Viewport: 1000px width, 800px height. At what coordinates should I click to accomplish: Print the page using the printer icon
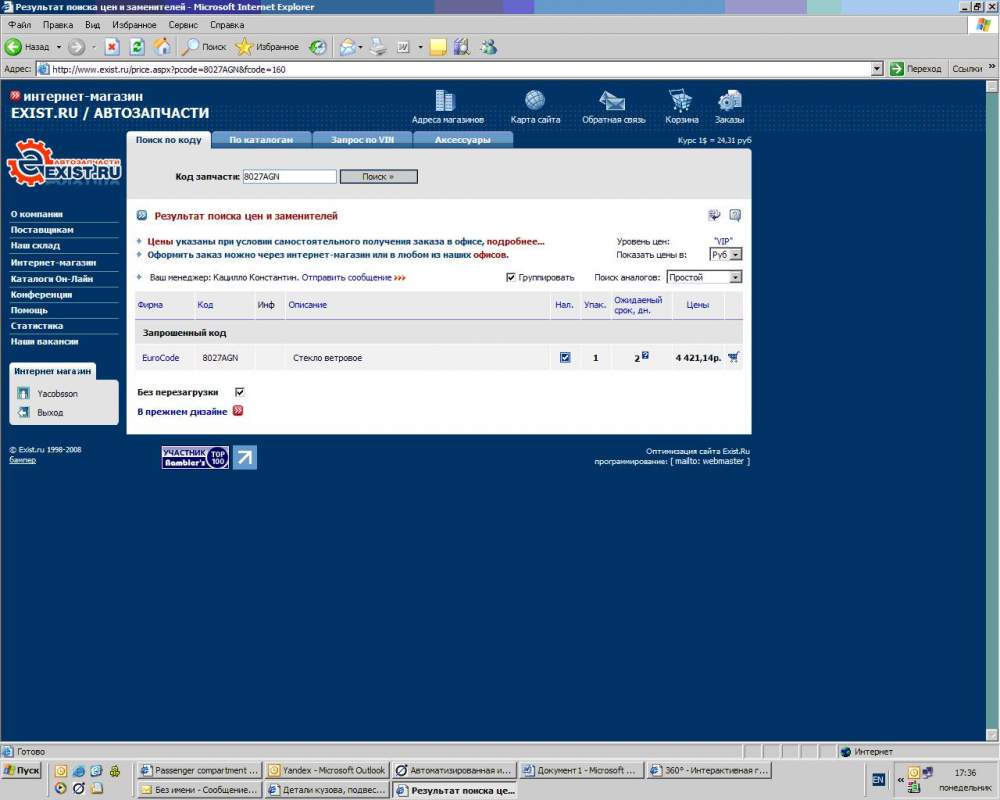pos(379,47)
